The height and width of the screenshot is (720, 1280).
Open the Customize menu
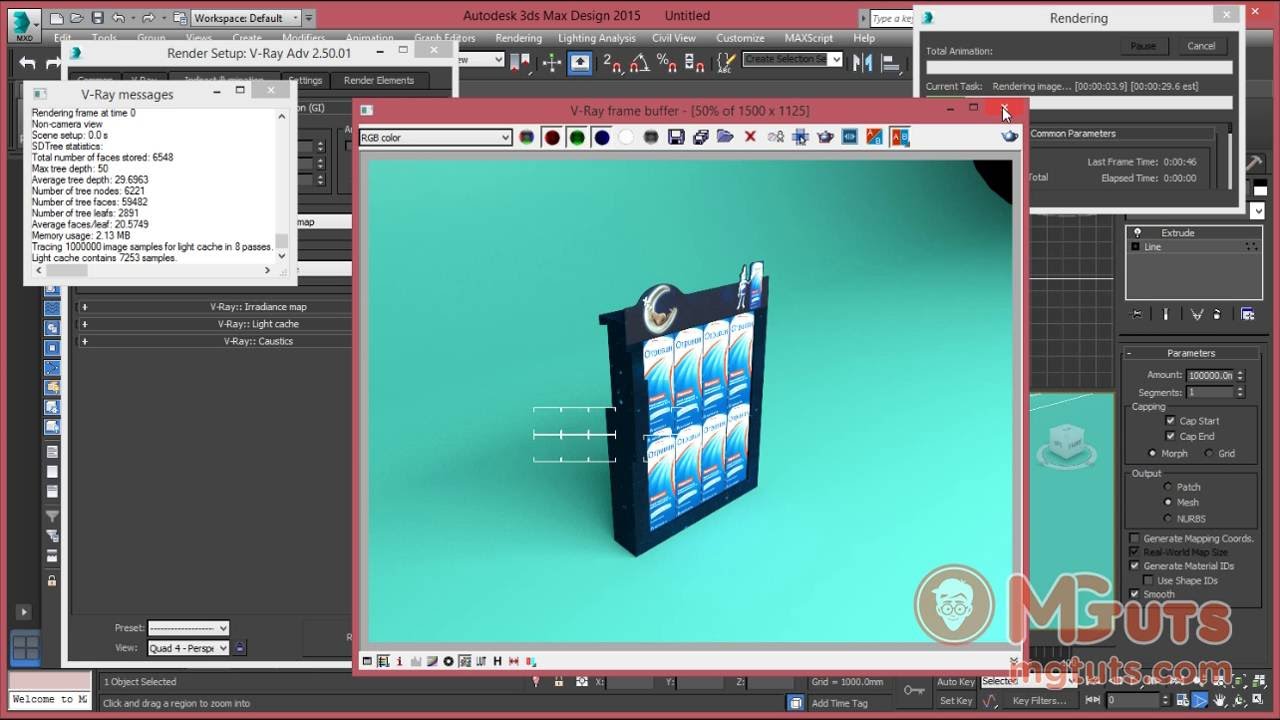(x=740, y=38)
